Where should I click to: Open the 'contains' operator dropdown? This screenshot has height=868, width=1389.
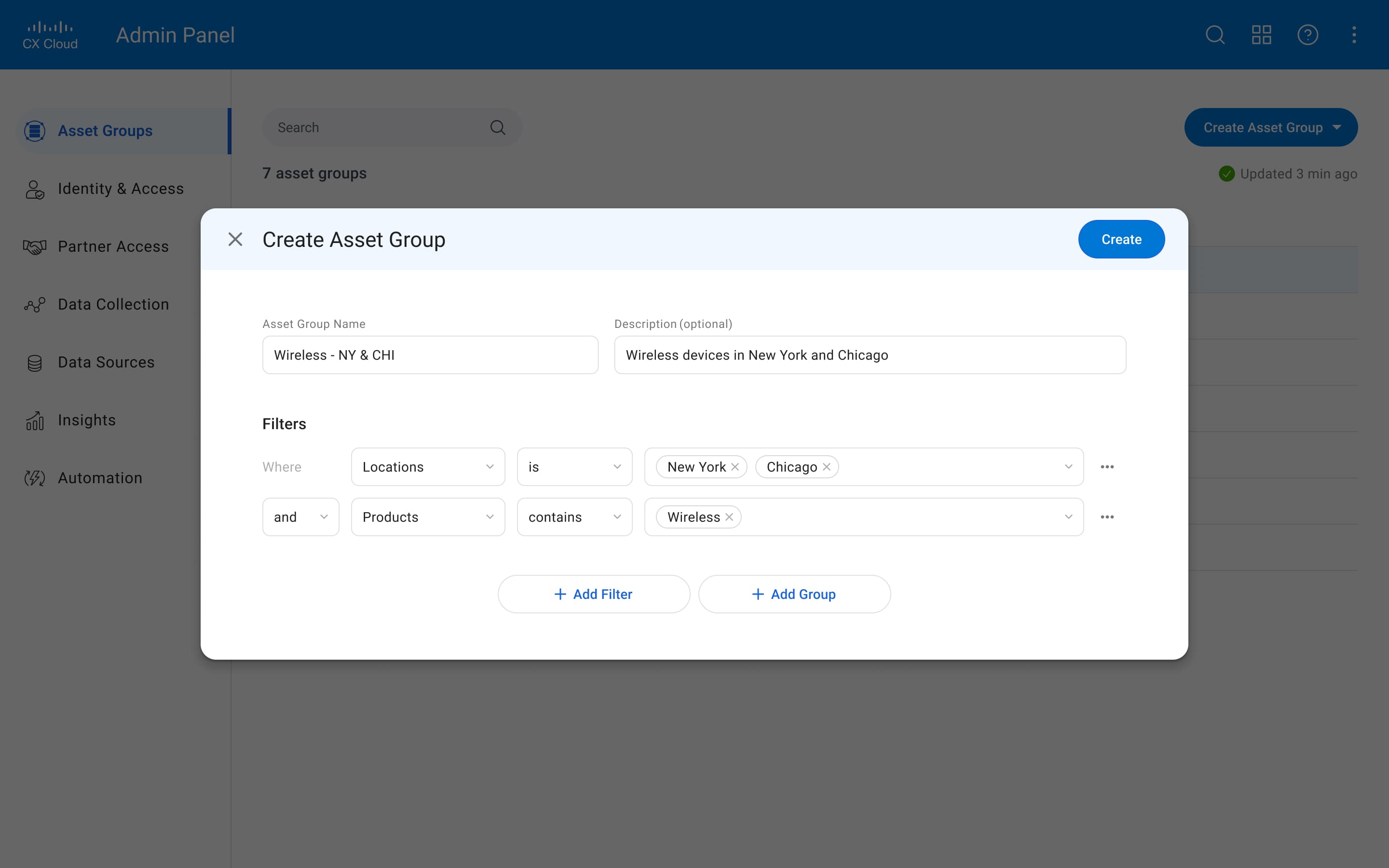pos(618,516)
